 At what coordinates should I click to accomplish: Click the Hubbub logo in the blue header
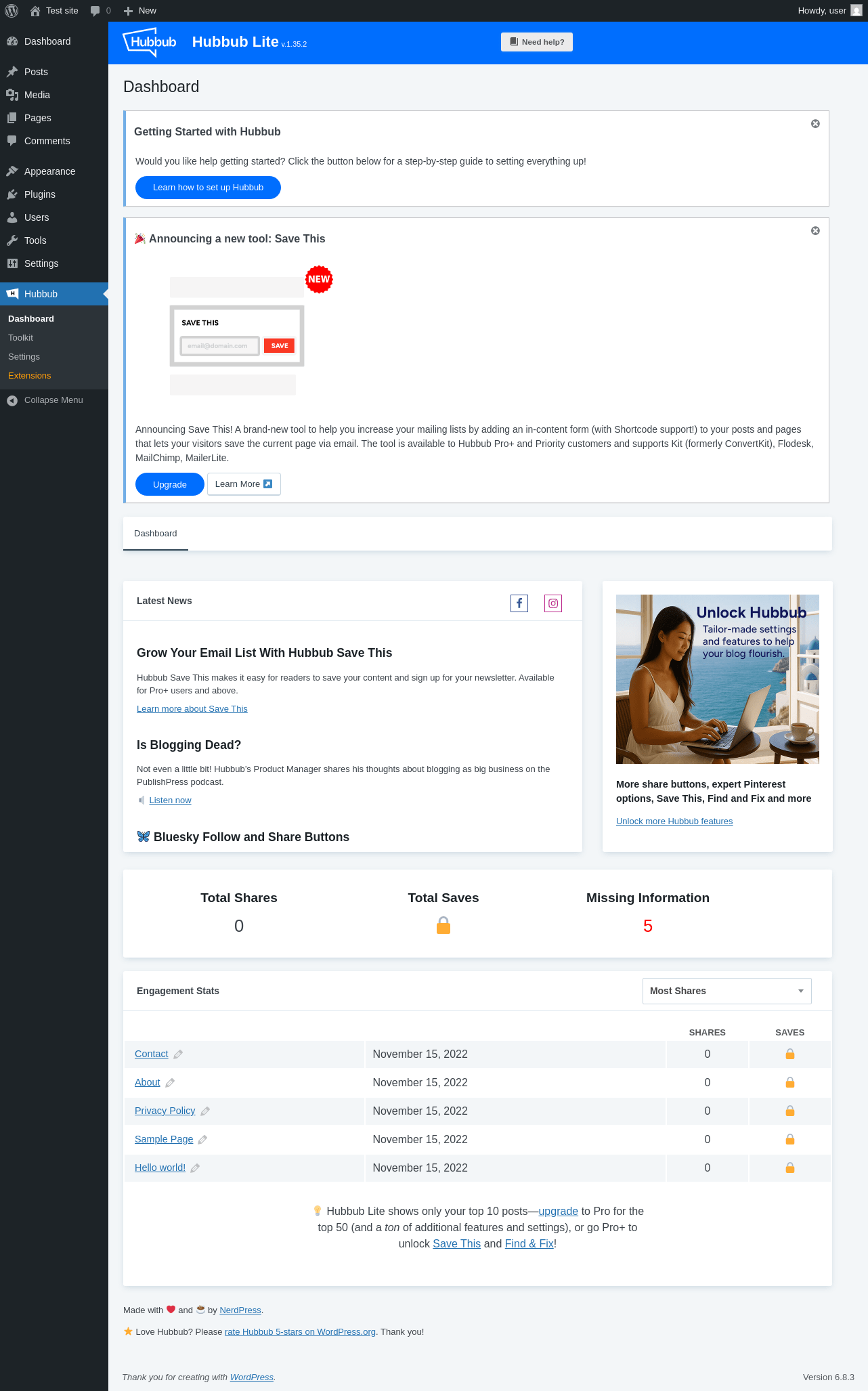[150, 42]
